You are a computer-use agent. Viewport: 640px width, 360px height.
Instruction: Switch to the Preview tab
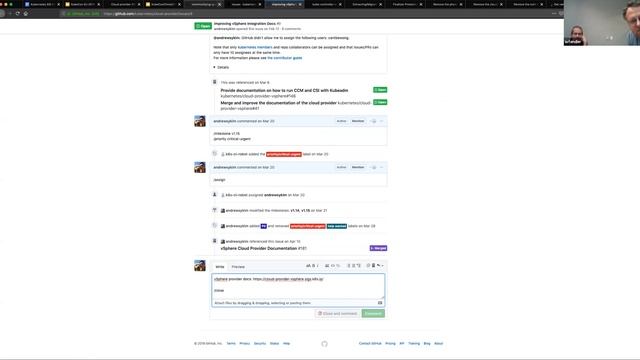coord(238,267)
